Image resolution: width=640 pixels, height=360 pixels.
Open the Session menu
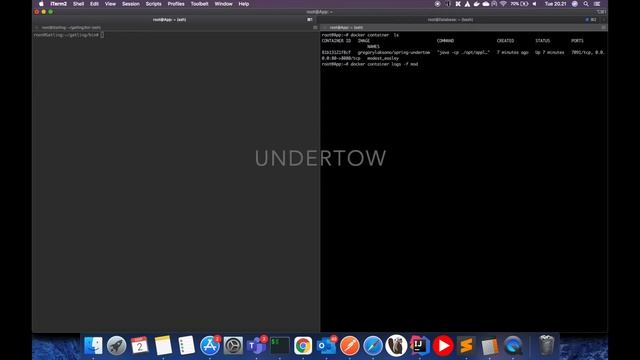coord(131,4)
